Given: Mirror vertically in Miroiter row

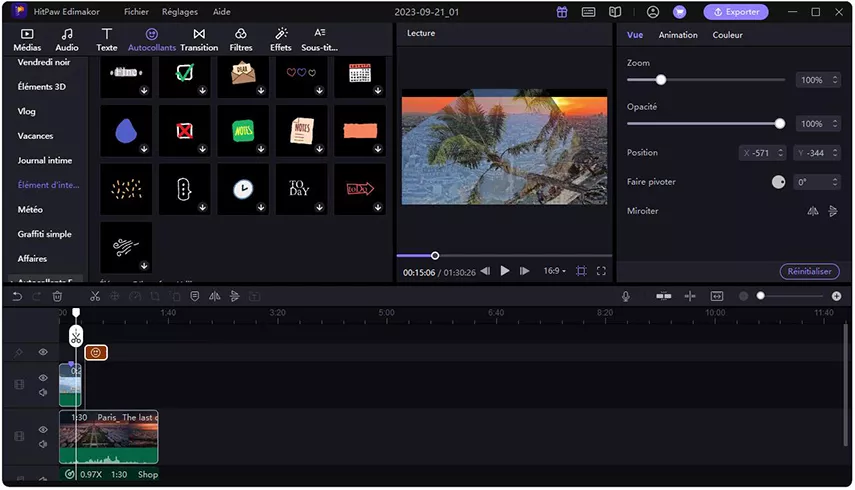Looking at the screenshot, I should (833, 211).
